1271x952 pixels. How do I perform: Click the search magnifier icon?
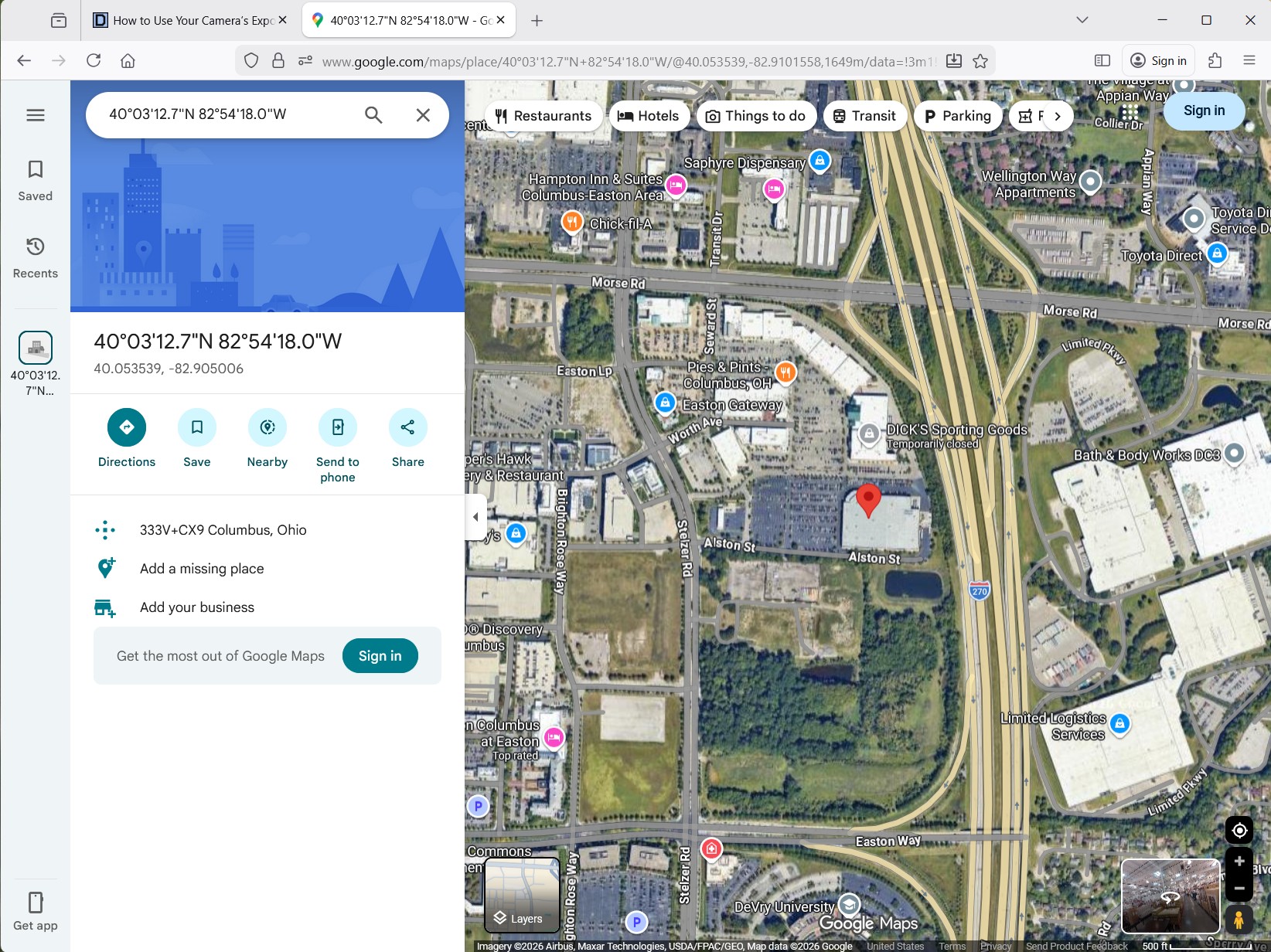coord(373,115)
